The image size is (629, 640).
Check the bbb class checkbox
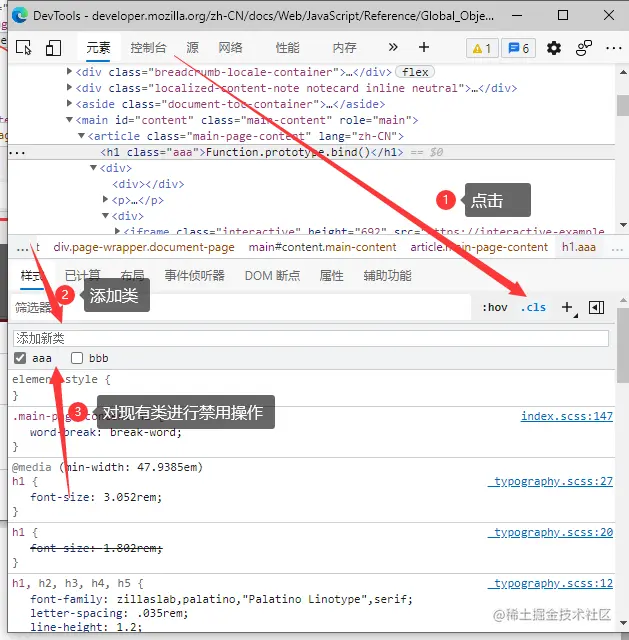pos(77,358)
